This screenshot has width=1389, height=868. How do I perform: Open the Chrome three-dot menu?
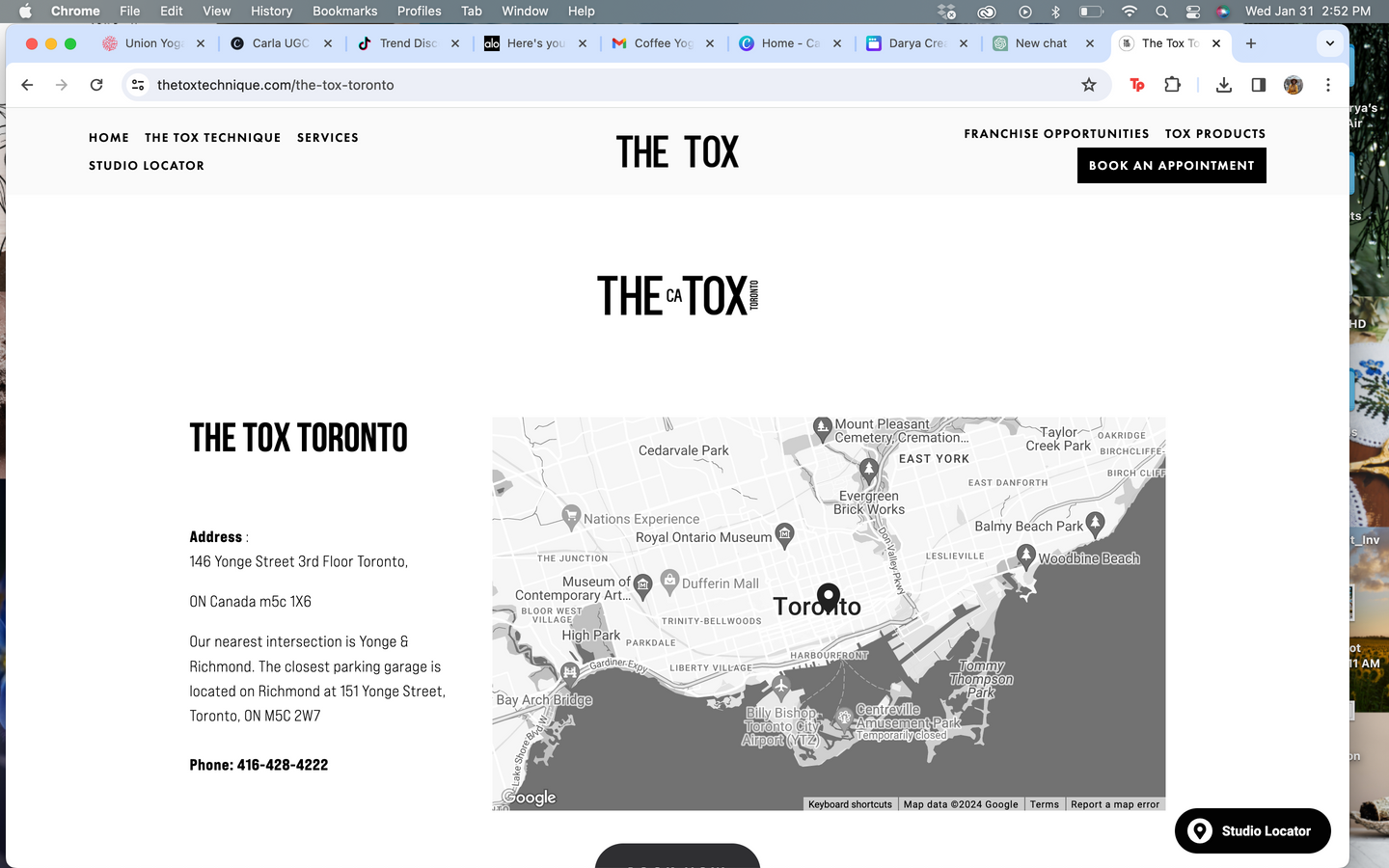click(x=1327, y=85)
